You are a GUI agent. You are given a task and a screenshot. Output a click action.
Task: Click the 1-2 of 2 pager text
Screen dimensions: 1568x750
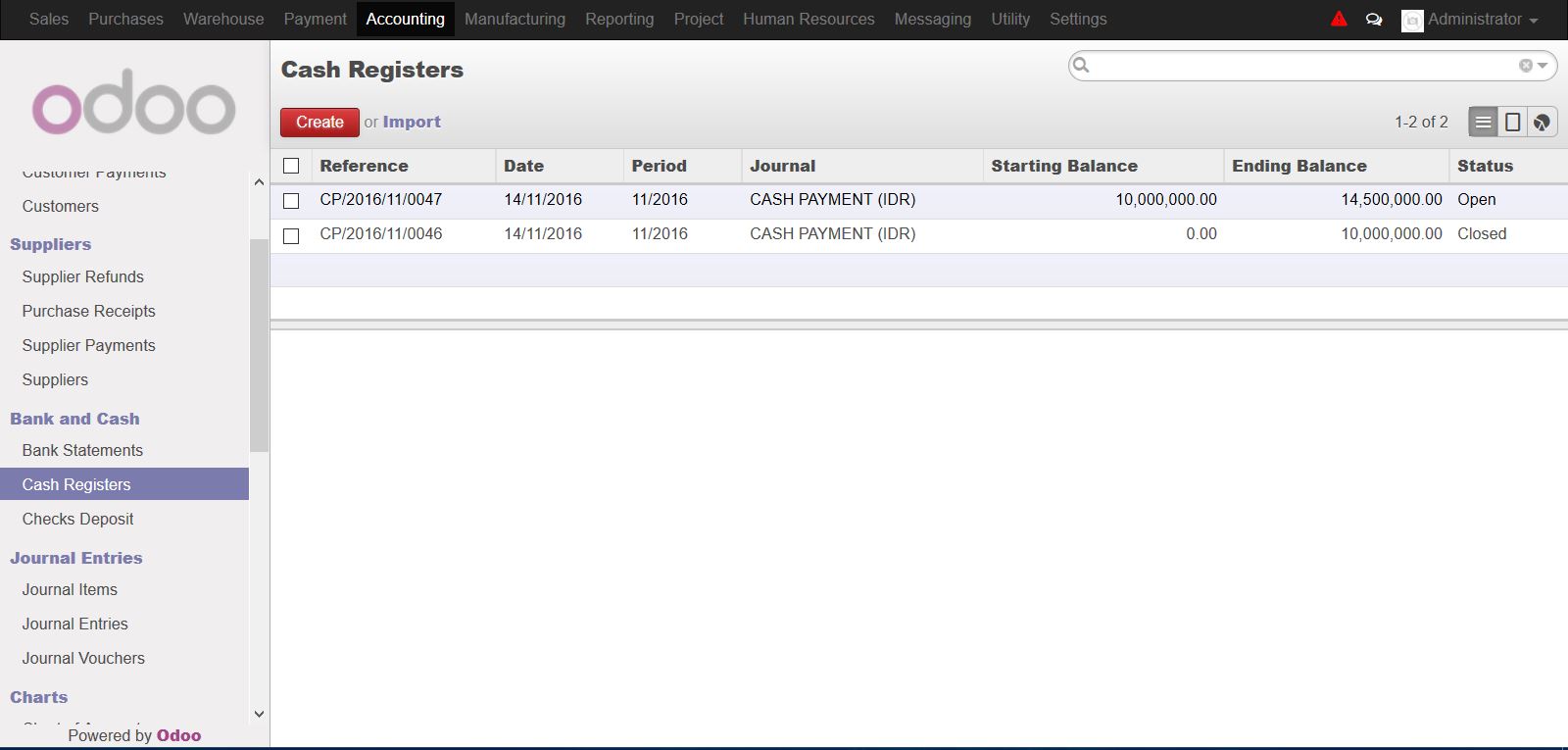1421,122
